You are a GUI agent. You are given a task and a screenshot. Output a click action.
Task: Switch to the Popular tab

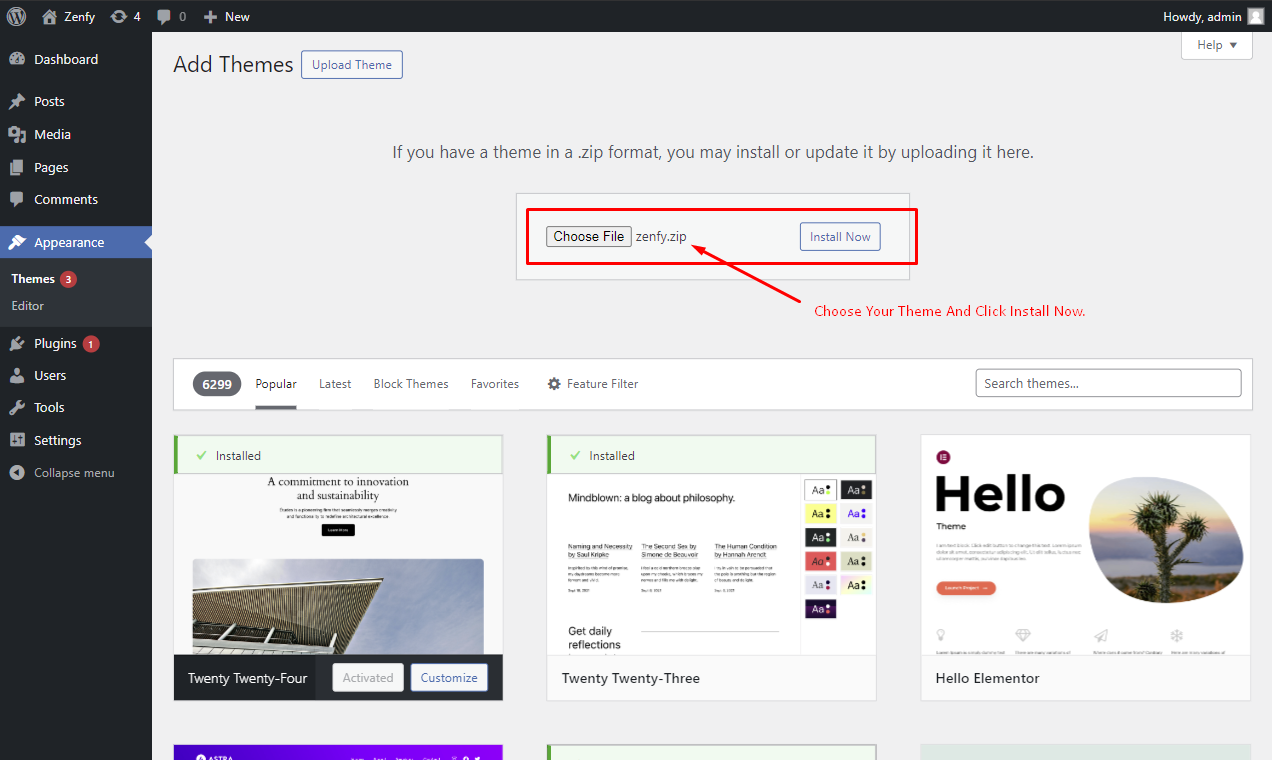276,384
